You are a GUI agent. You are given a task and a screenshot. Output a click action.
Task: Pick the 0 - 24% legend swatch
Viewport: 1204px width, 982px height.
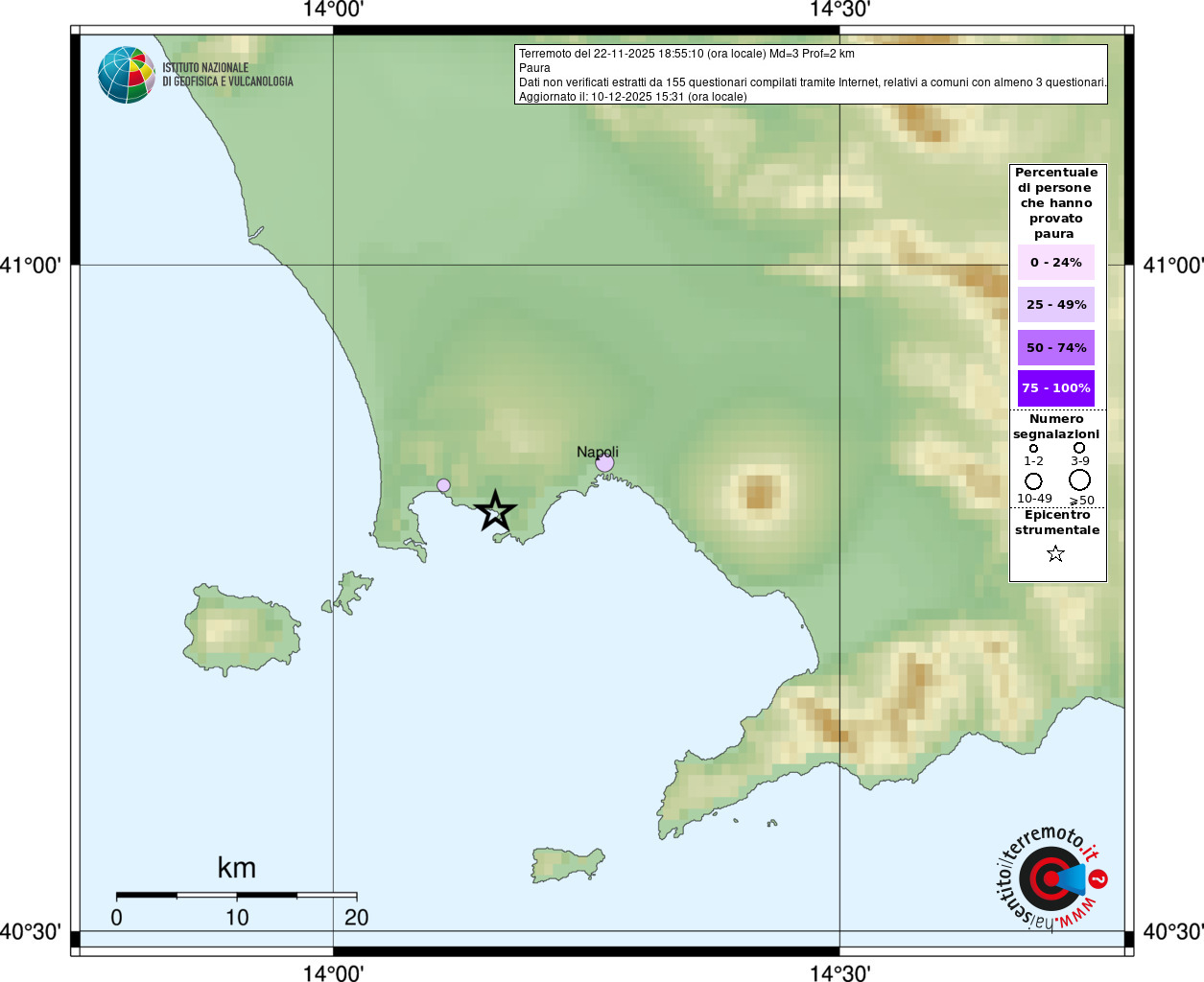pos(1055,263)
